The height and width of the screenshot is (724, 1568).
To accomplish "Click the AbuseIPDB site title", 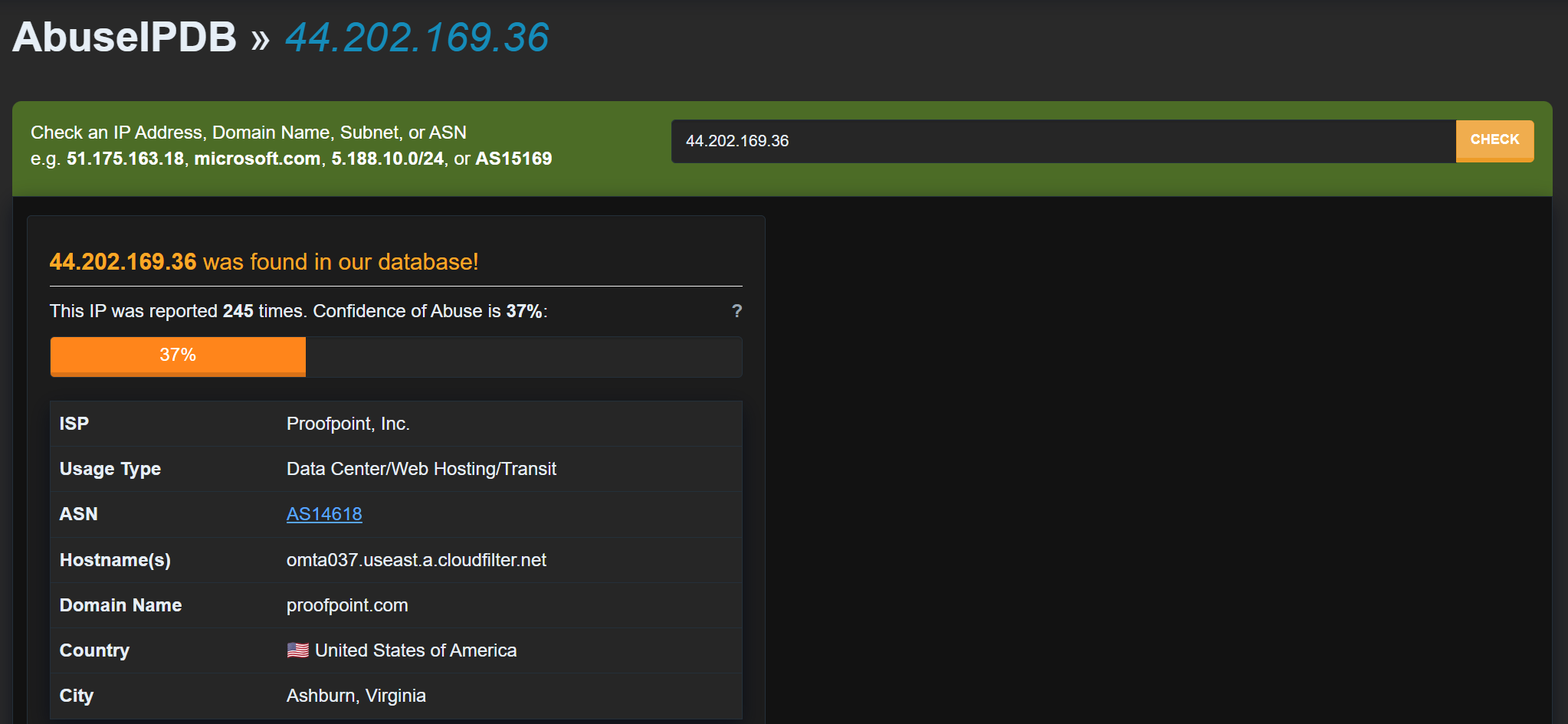I will click(x=124, y=37).
